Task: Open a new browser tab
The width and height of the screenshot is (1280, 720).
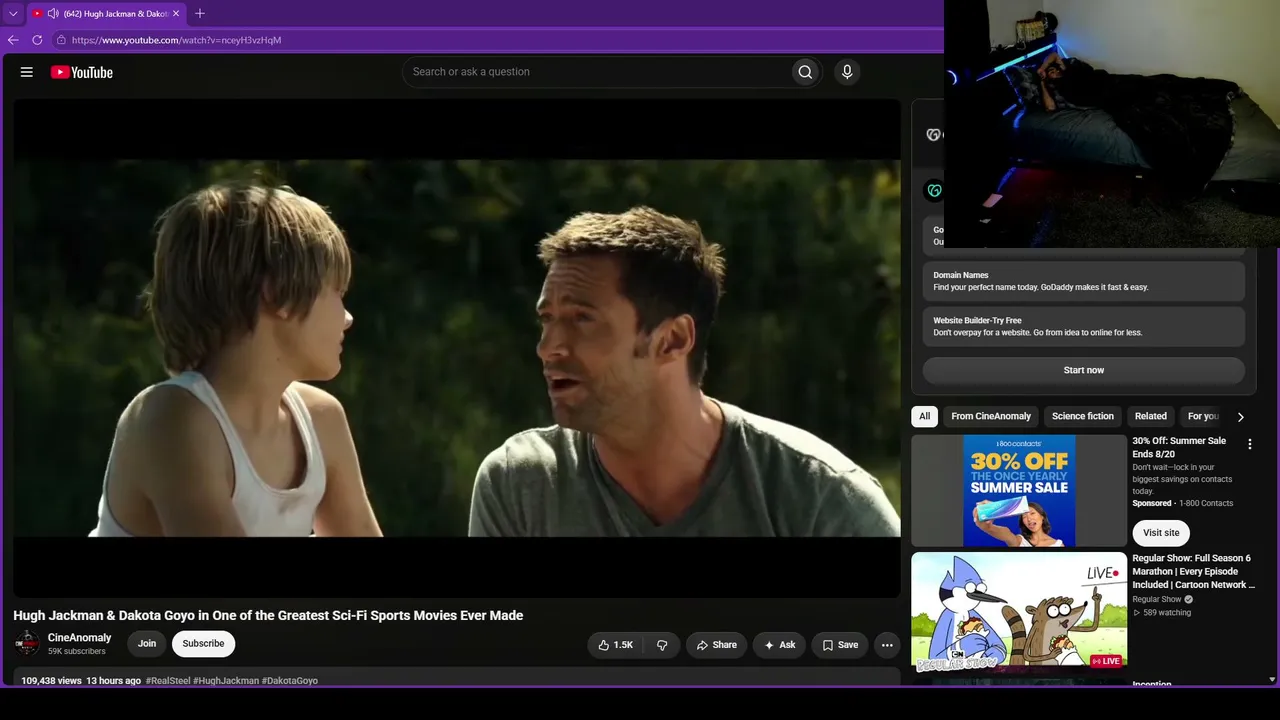Action: pos(200,14)
